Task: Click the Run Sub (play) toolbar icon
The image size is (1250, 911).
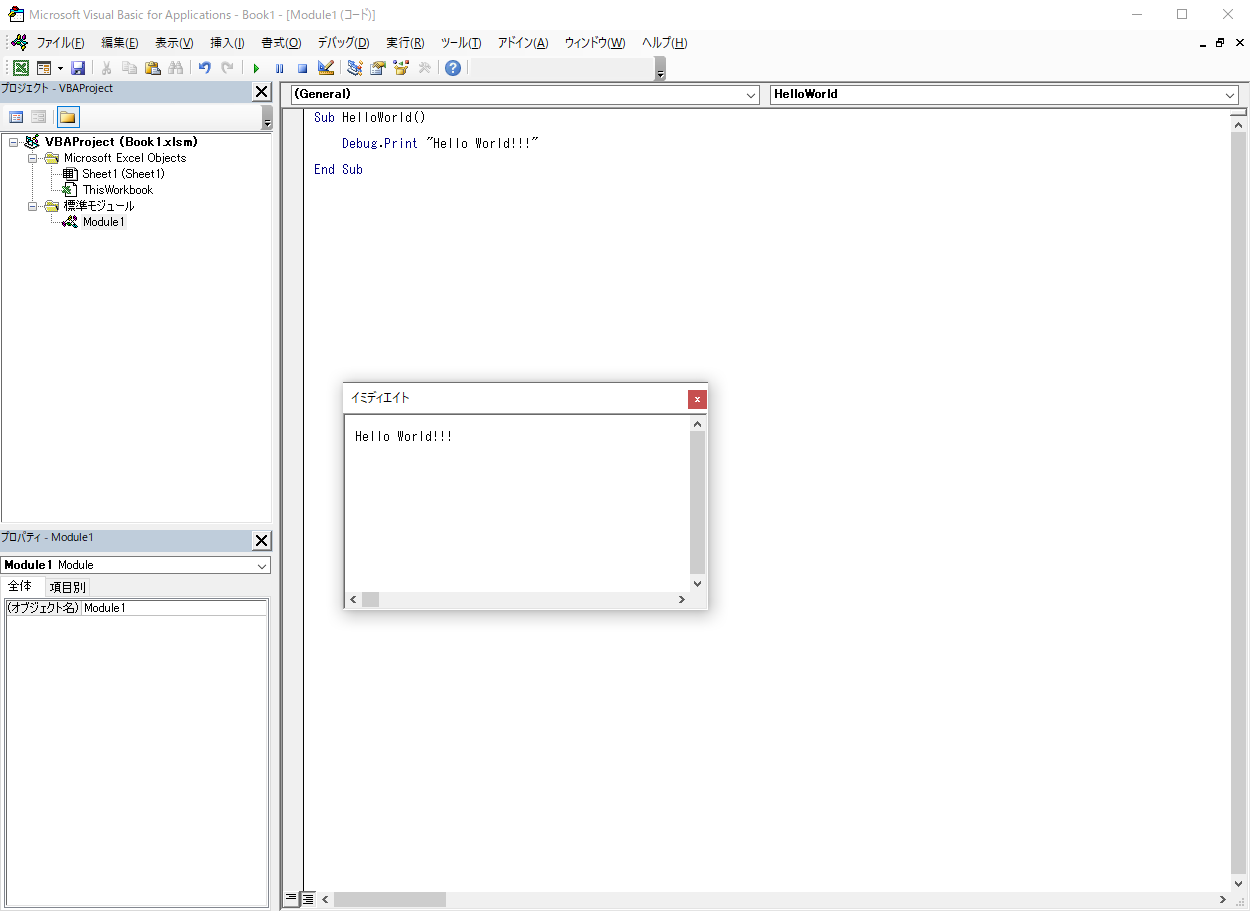Action: (256, 68)
